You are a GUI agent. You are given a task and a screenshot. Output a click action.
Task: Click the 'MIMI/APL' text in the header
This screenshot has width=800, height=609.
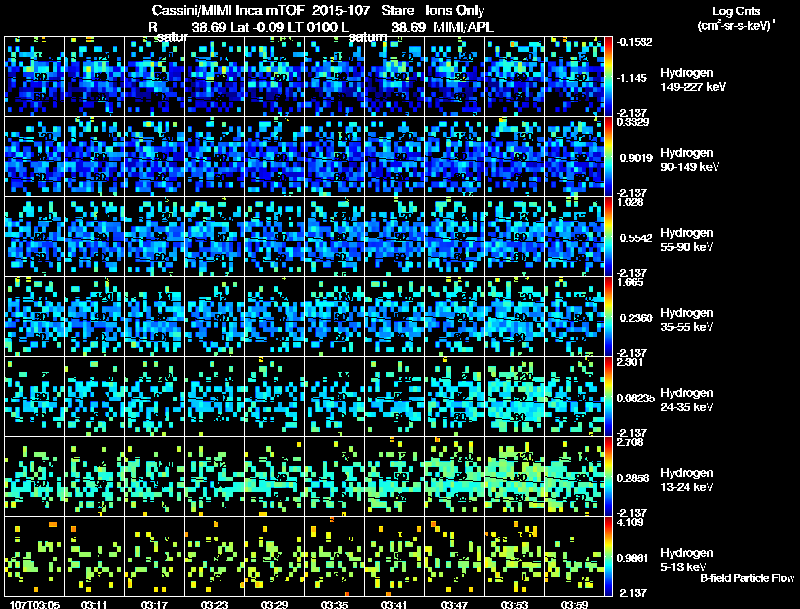click(463, 27)
